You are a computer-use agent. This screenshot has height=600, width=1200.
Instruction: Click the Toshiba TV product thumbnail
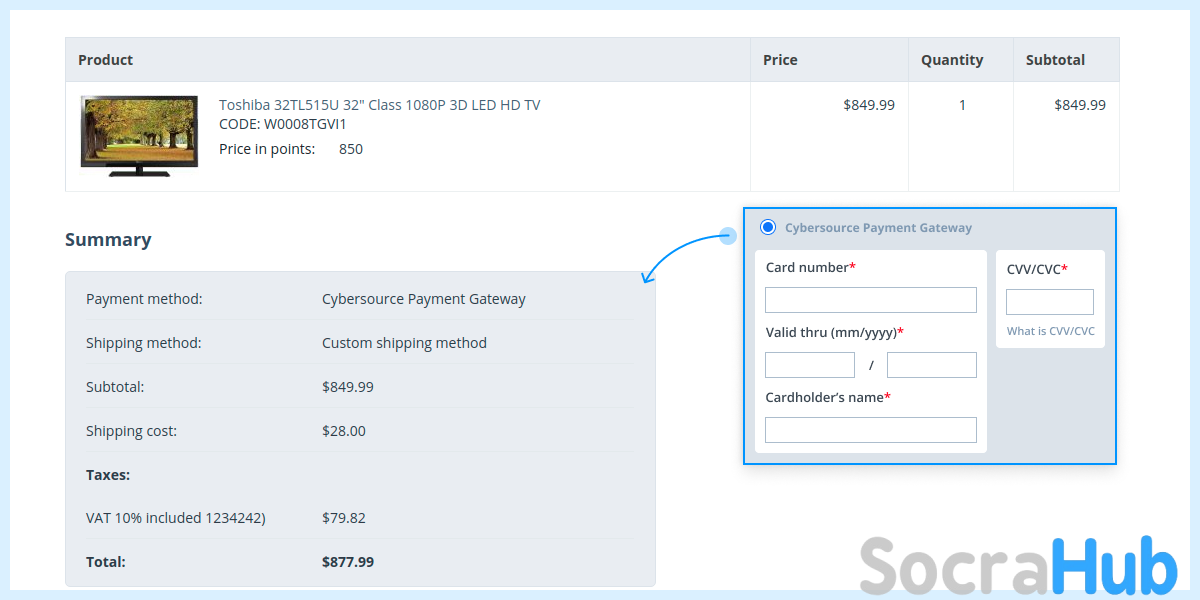click(x=139, y=136)
